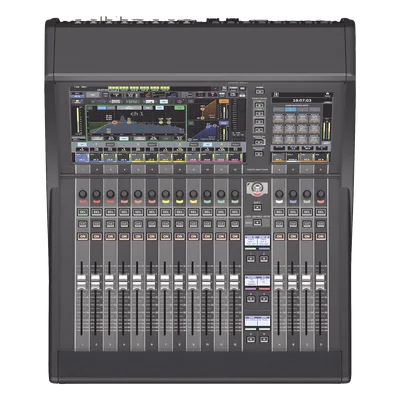Screen dimensions: 400x400
Task: Touch the blue-lit encoder on strip B
Action: pyautogui.click(x=293, y=194)
